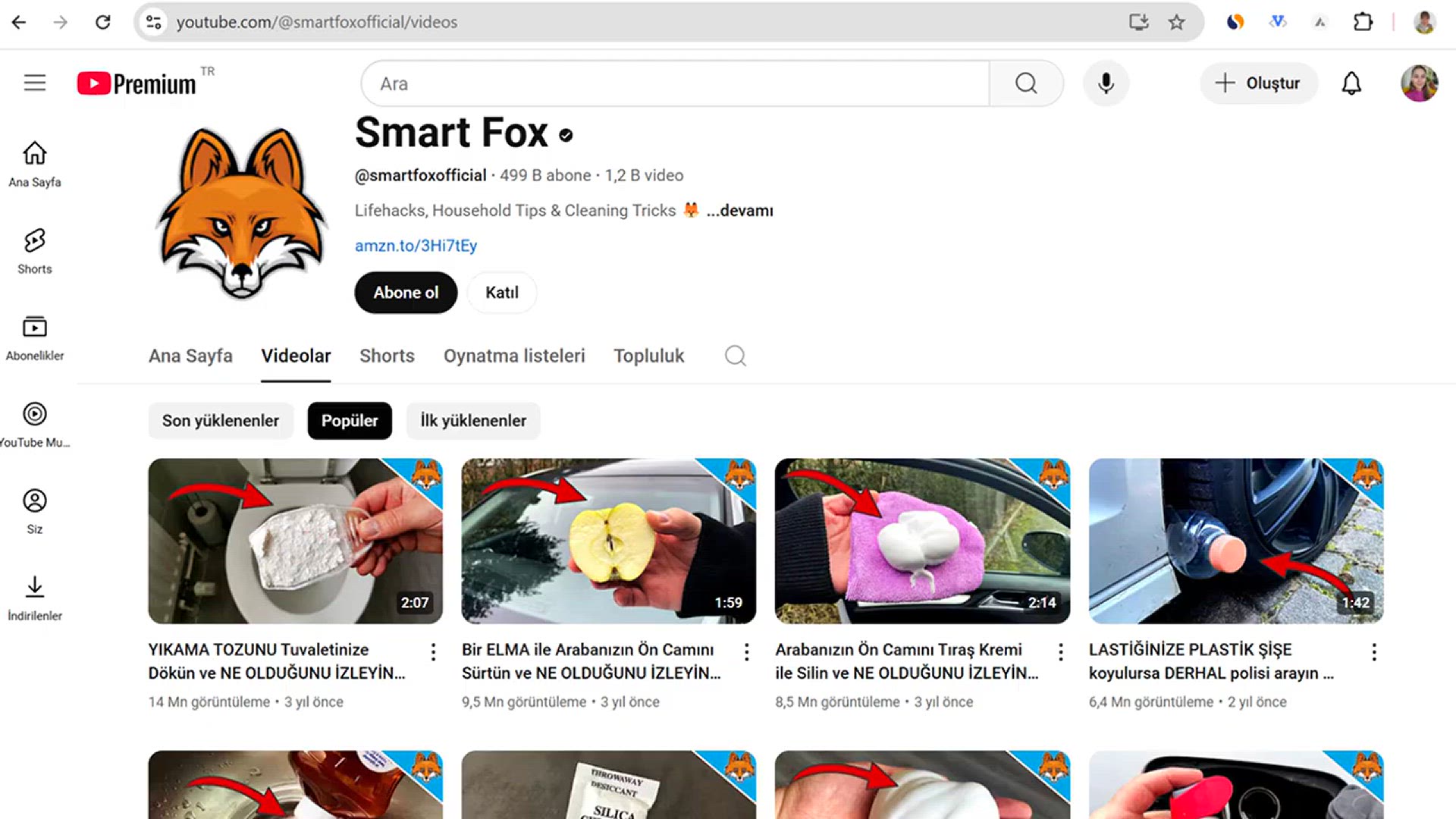Open İndirilenler in the sidebar
The width and height of the screenshot is (1456, 819).
point(35,598)
